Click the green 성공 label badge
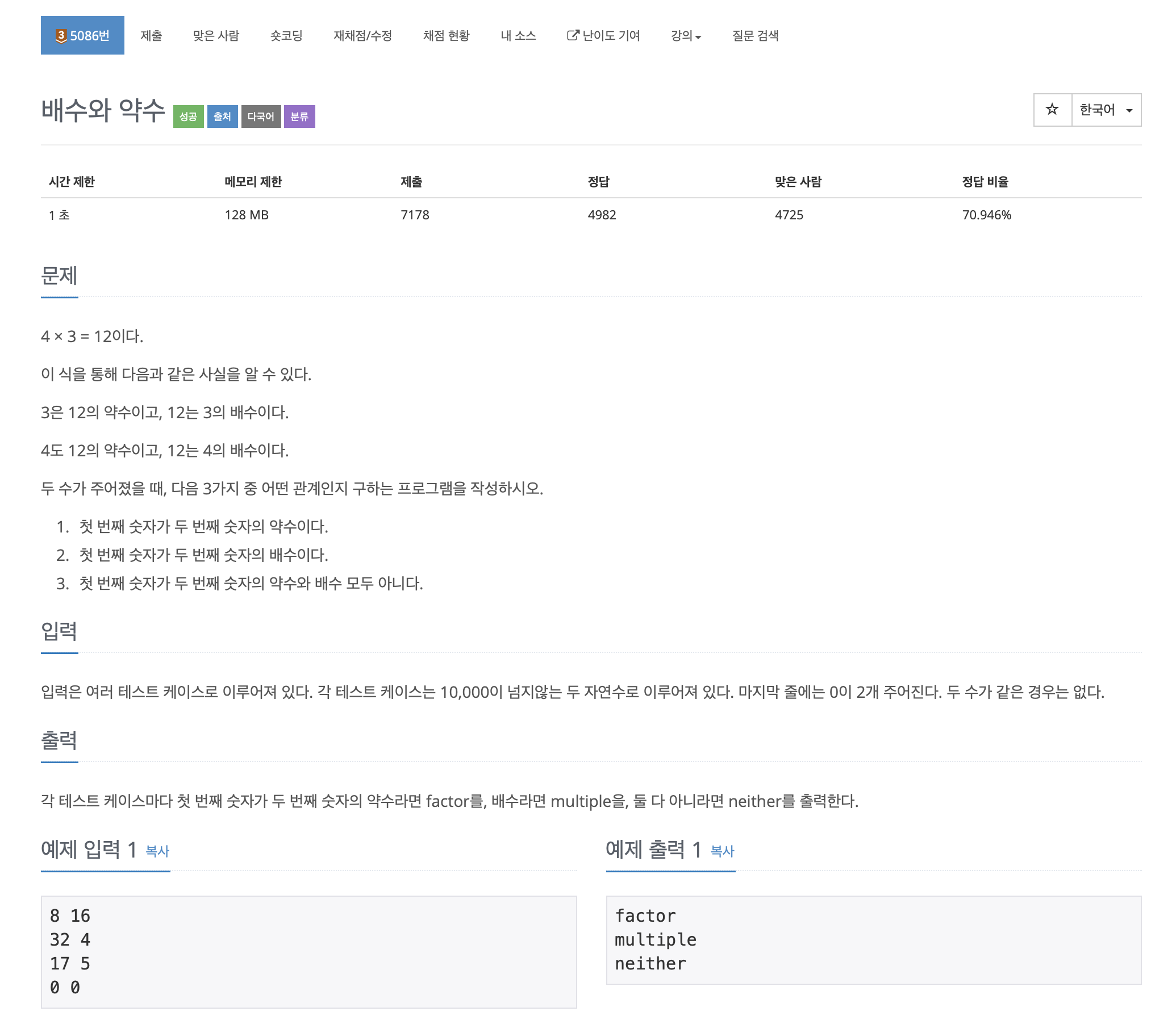This screenshot has width=1176, height=1032. pos(188,117)
